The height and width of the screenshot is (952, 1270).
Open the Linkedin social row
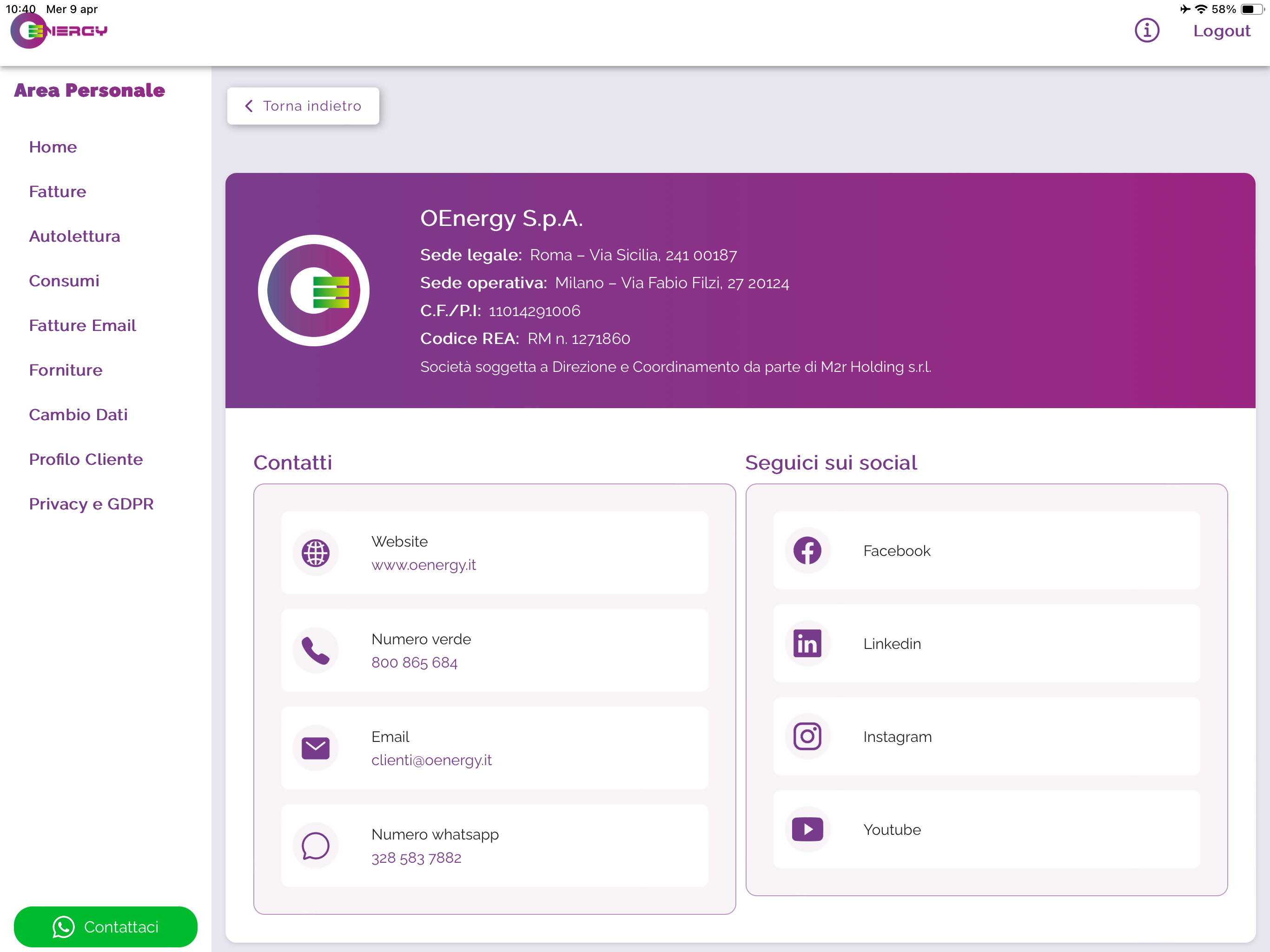pos(986,644)
